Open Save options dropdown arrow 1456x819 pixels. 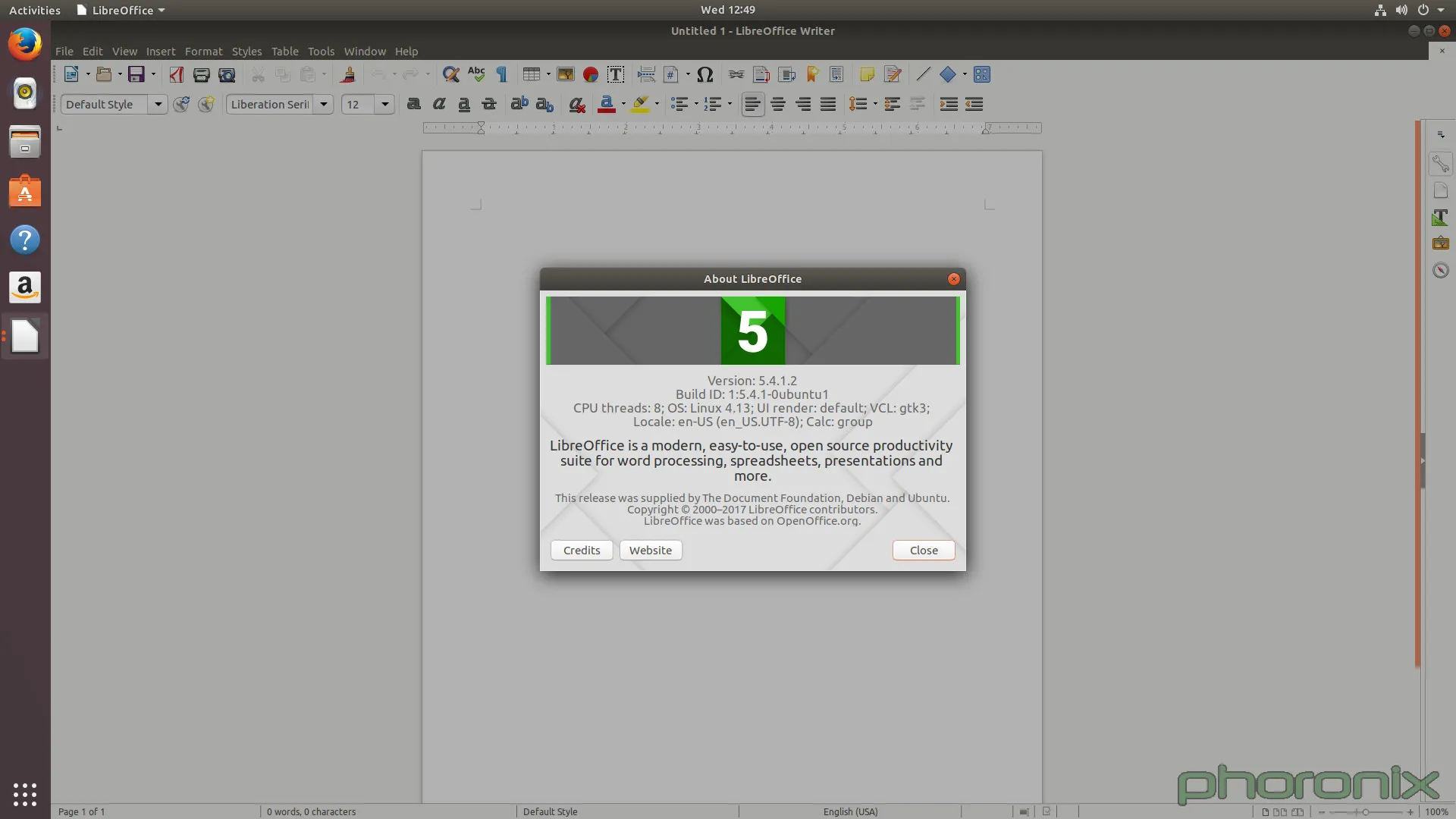pos(152,74)
